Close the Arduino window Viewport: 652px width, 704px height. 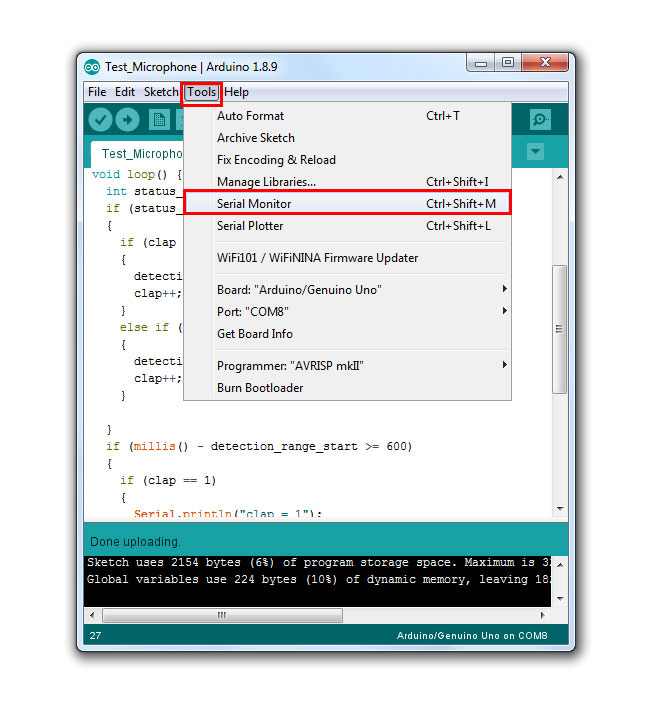click(x=545, y=62)
